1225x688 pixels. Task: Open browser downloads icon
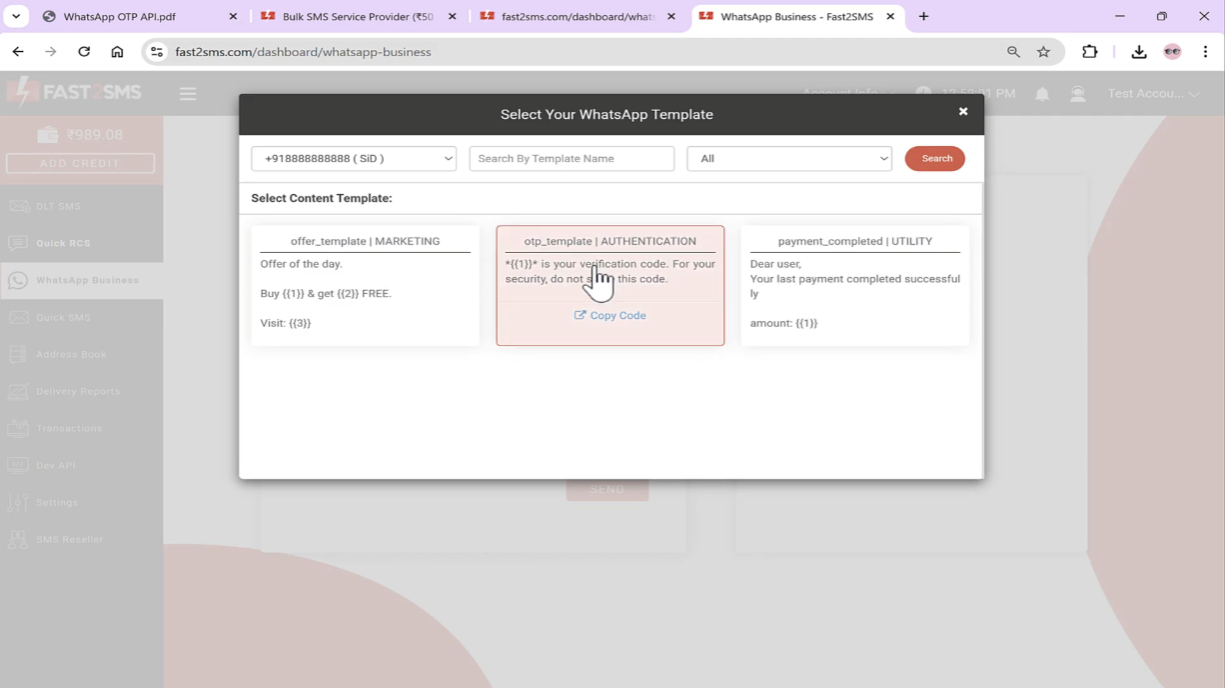[x=1138, y=52]
